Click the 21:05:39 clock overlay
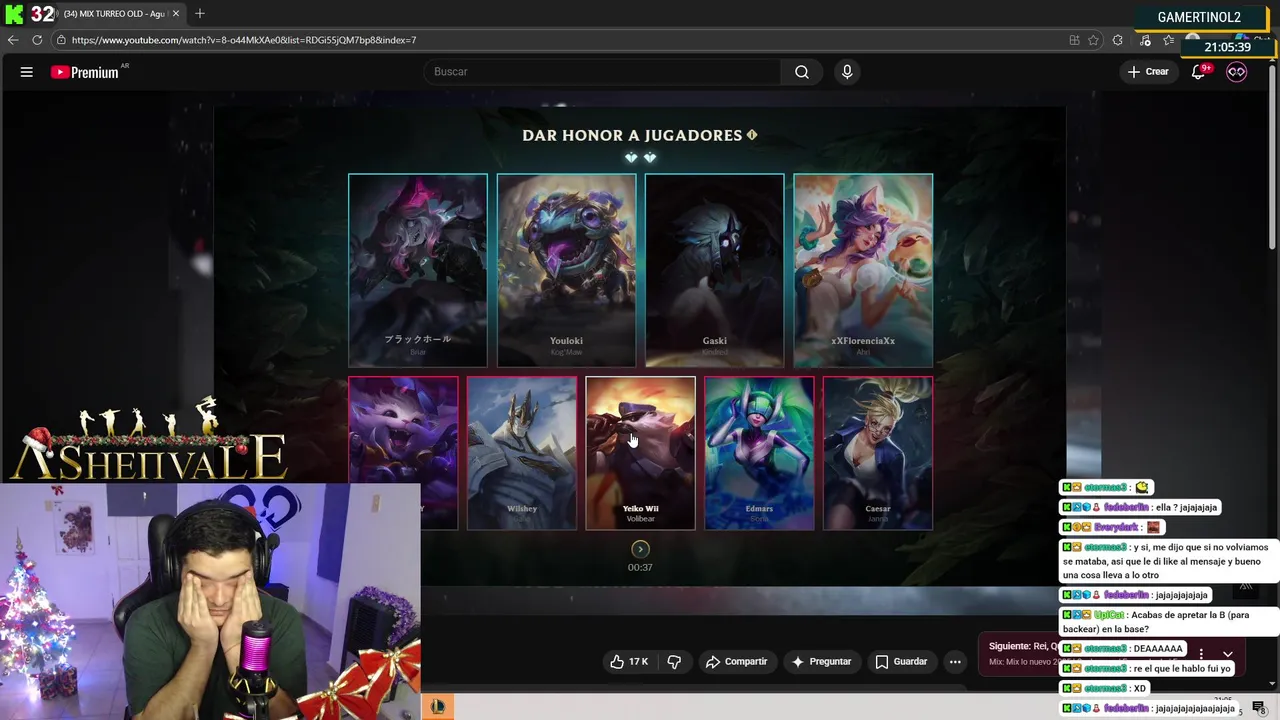 tap(1227, 47)
